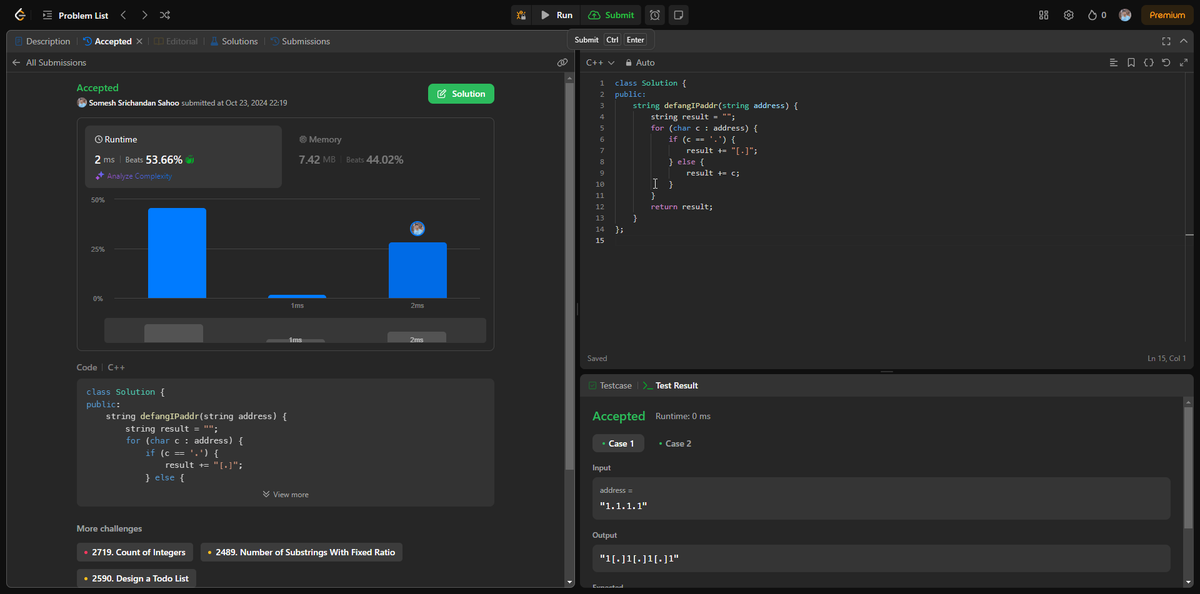Expand submitted code with View more
The image size is (1200, 594).
click(x=285, y=494)
